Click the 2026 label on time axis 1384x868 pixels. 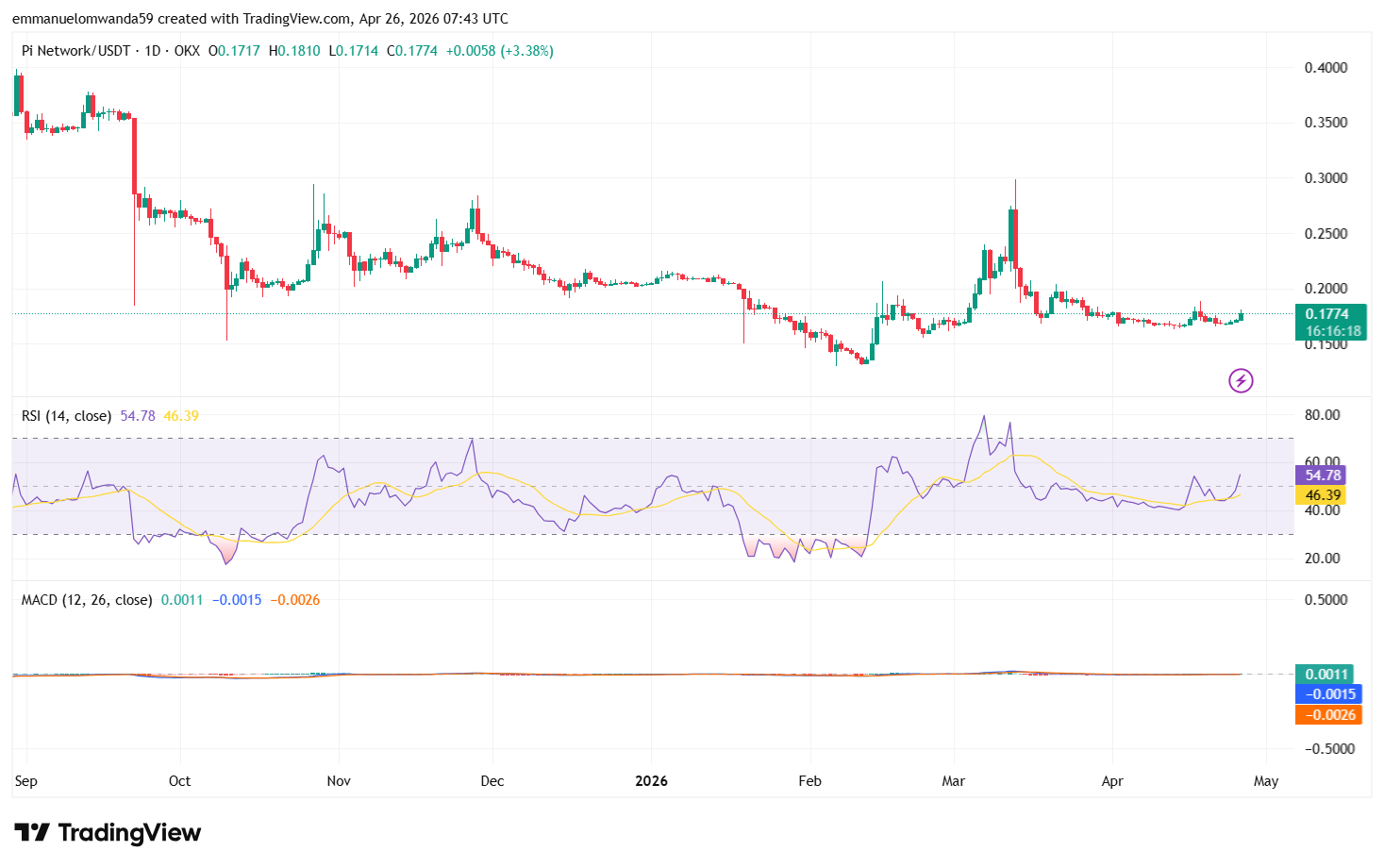click(x=651, y=781)
